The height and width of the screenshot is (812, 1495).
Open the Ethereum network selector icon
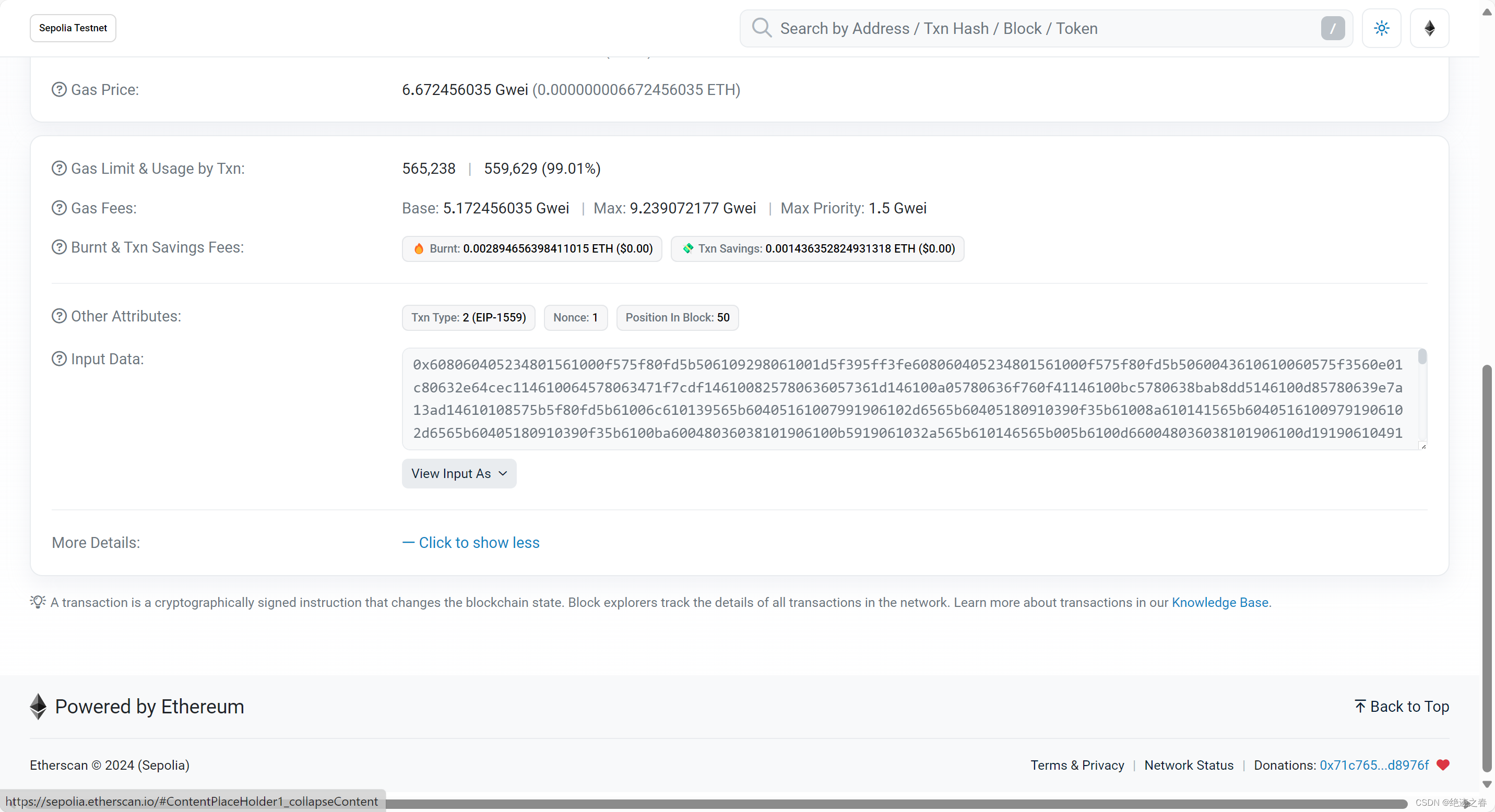(x=1429, y=28)
